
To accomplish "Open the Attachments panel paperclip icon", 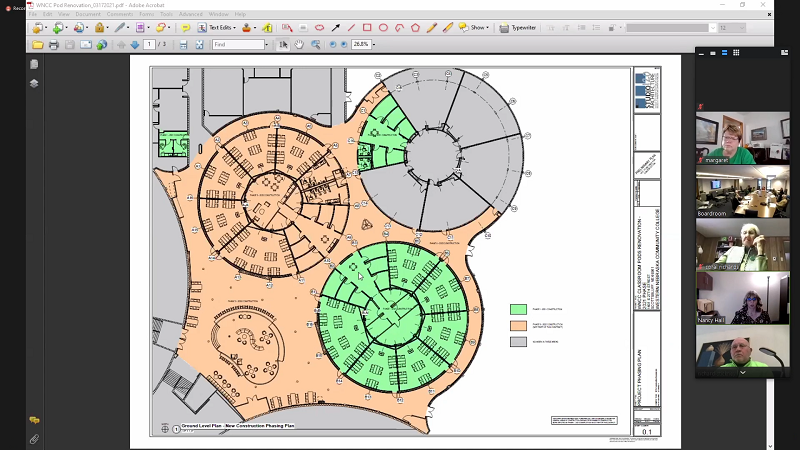I will point(34,438).
